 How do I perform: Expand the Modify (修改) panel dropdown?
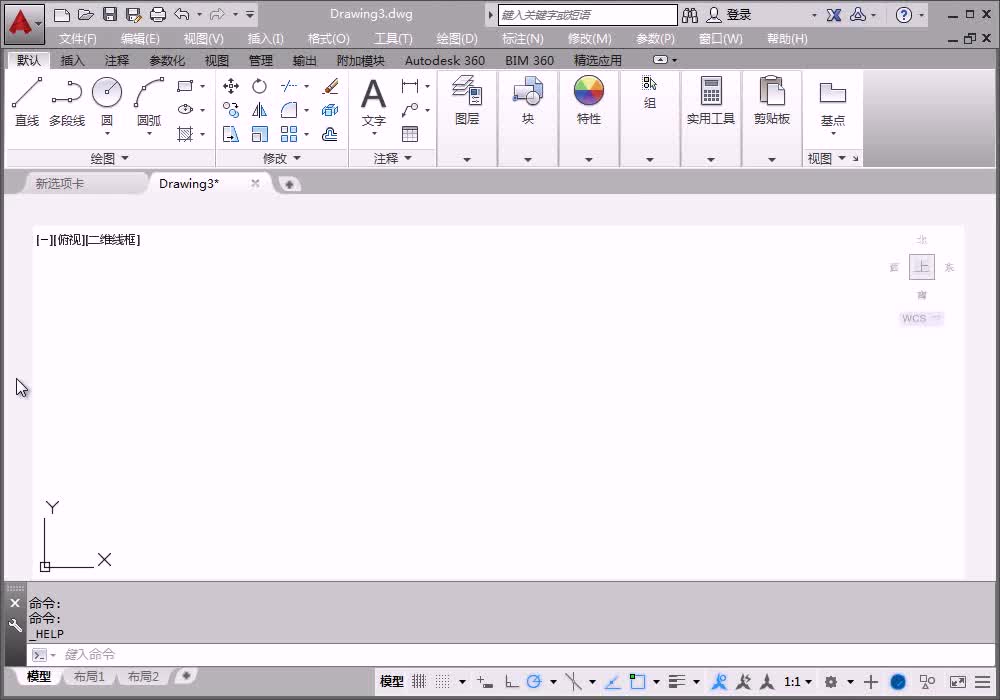(281, 158)
